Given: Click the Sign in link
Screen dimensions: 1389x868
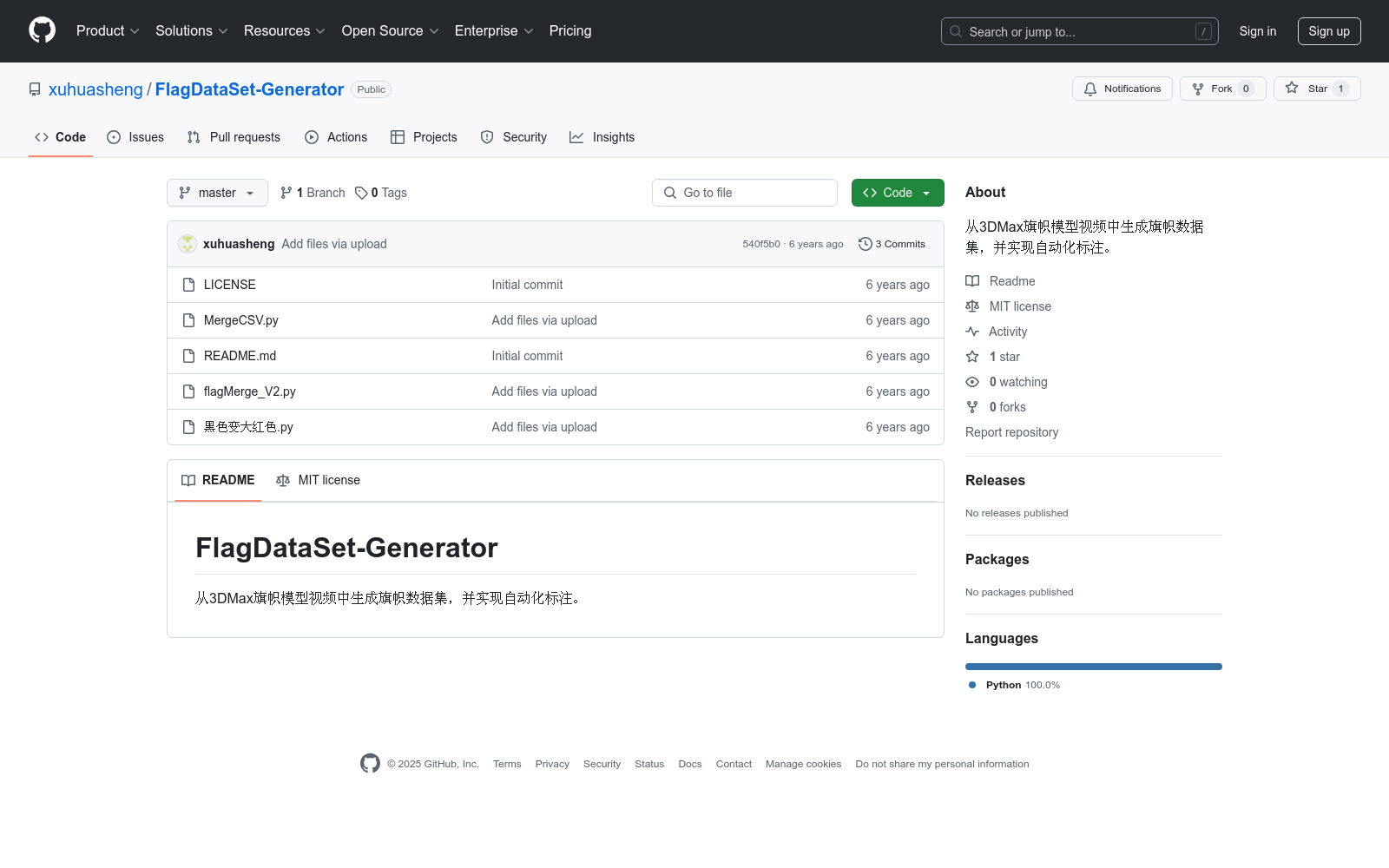Looking at the screenshot, I should 1258,31.
